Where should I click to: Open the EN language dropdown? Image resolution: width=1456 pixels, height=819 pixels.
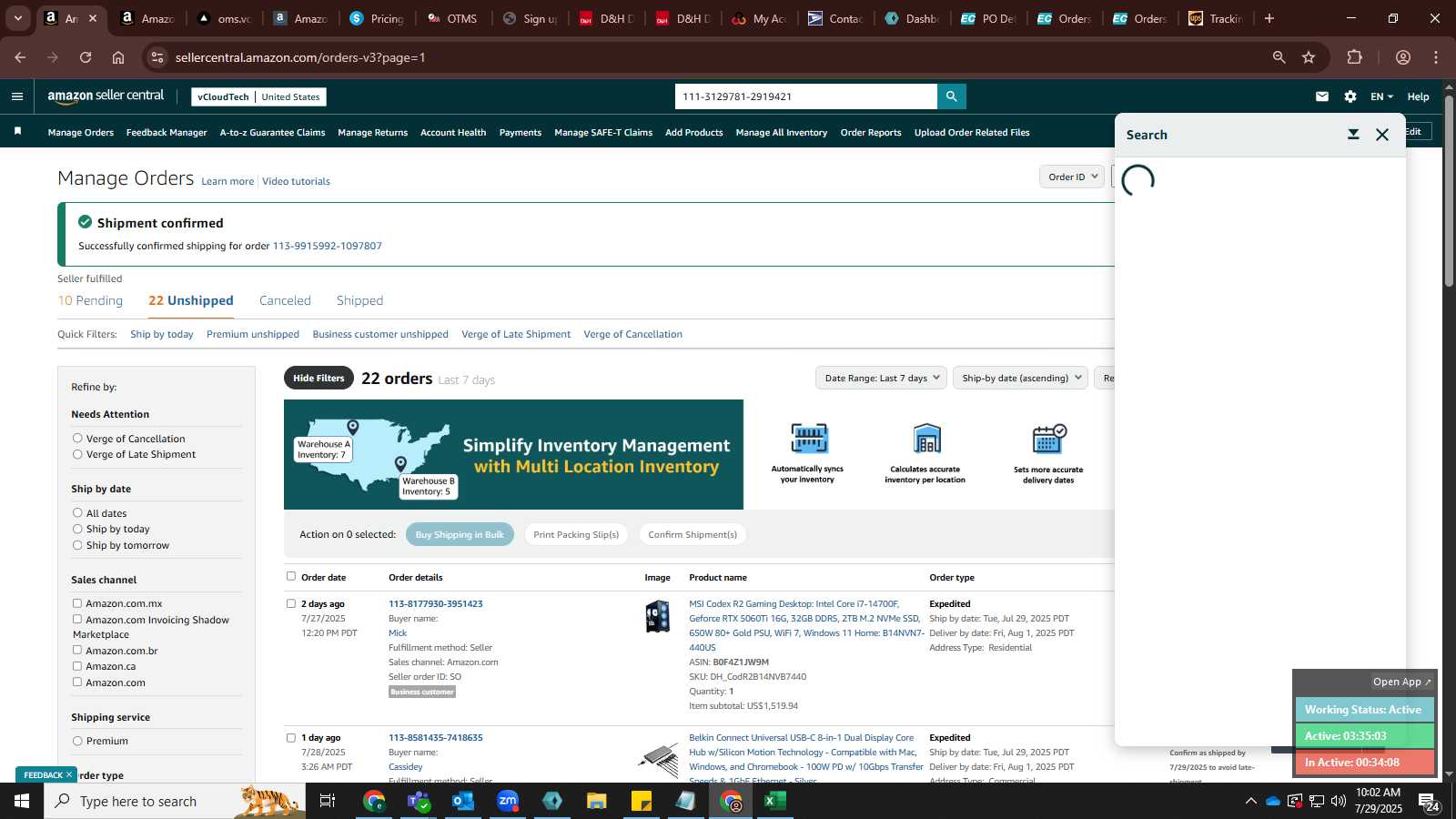(1381, 96)
